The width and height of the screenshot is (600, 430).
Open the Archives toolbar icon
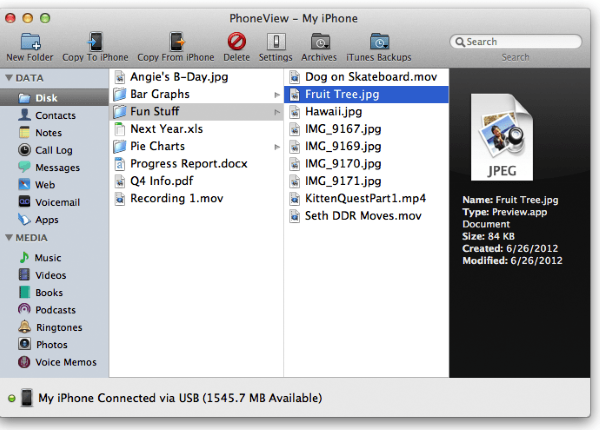pyautogui.click(x=319, y=41)
